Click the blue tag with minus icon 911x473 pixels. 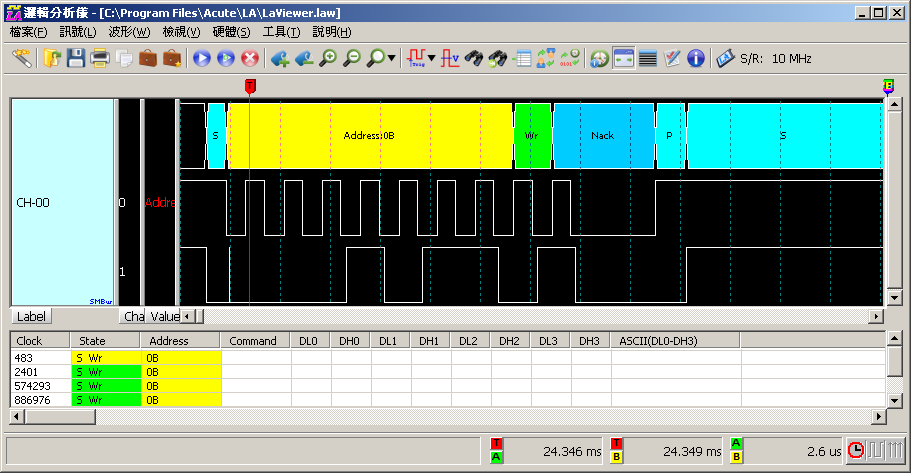click(x=304, y=58)
